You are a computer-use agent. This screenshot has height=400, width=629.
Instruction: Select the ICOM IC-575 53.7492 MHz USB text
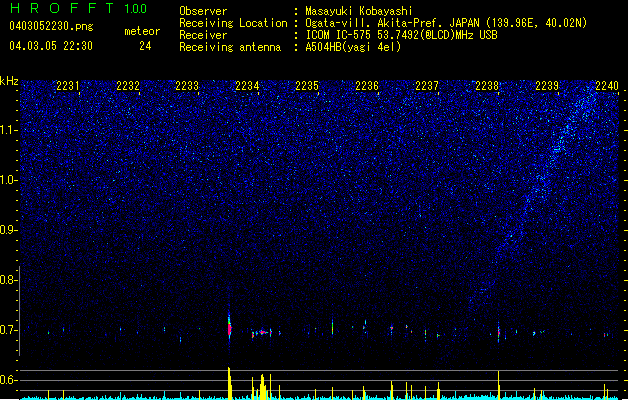[x=402, y=35]
